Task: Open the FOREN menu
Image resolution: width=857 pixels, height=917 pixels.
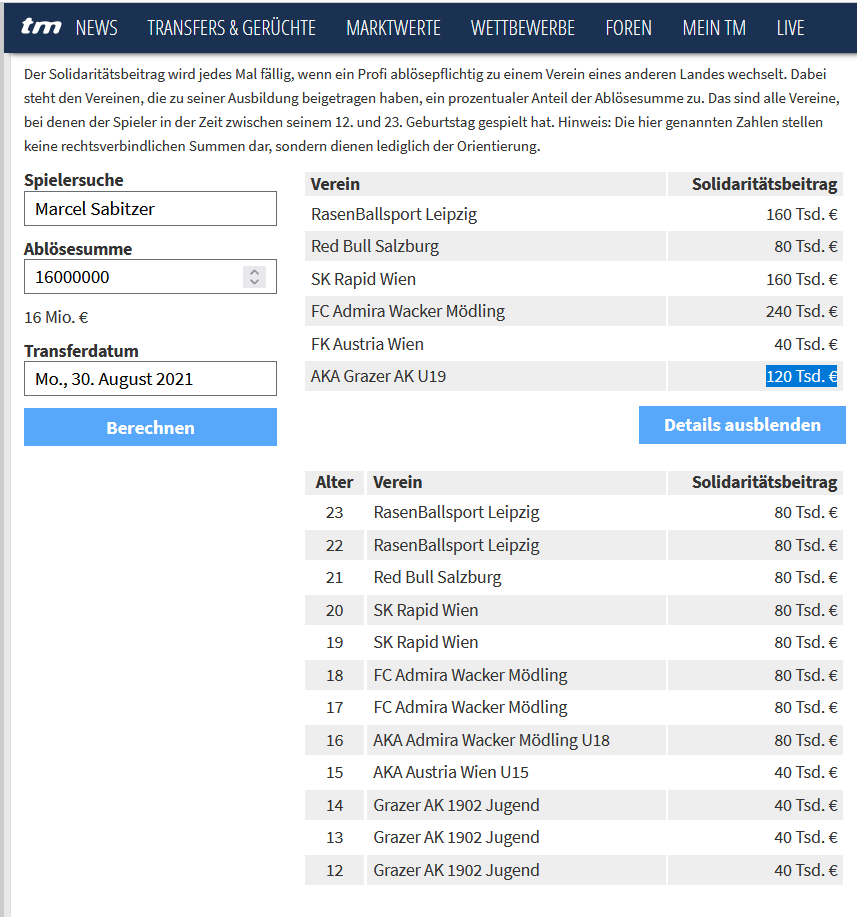Action: click(x=629, y=27)
